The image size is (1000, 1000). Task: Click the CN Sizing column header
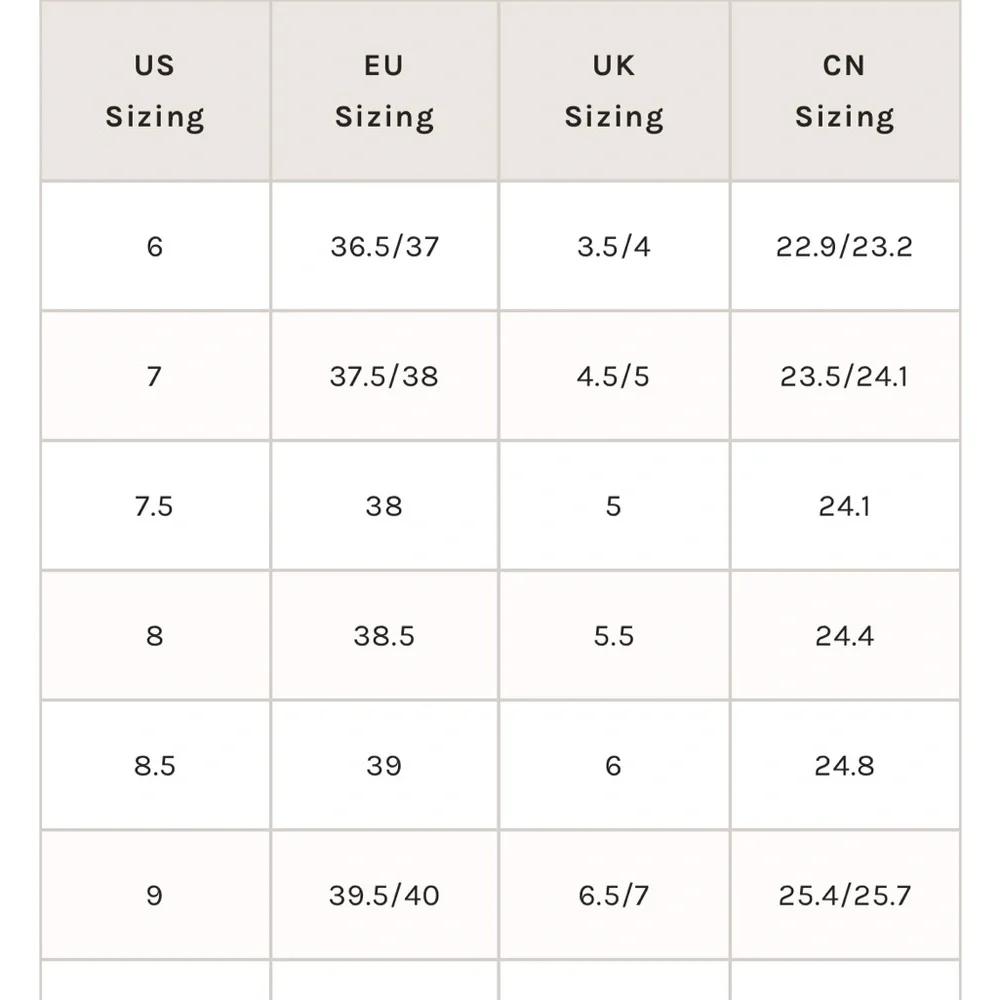[x=845, y=91]
